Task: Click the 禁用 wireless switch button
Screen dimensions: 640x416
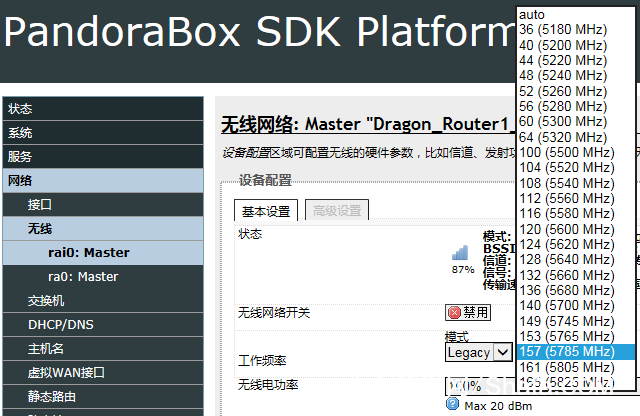Action: point(468,313)
